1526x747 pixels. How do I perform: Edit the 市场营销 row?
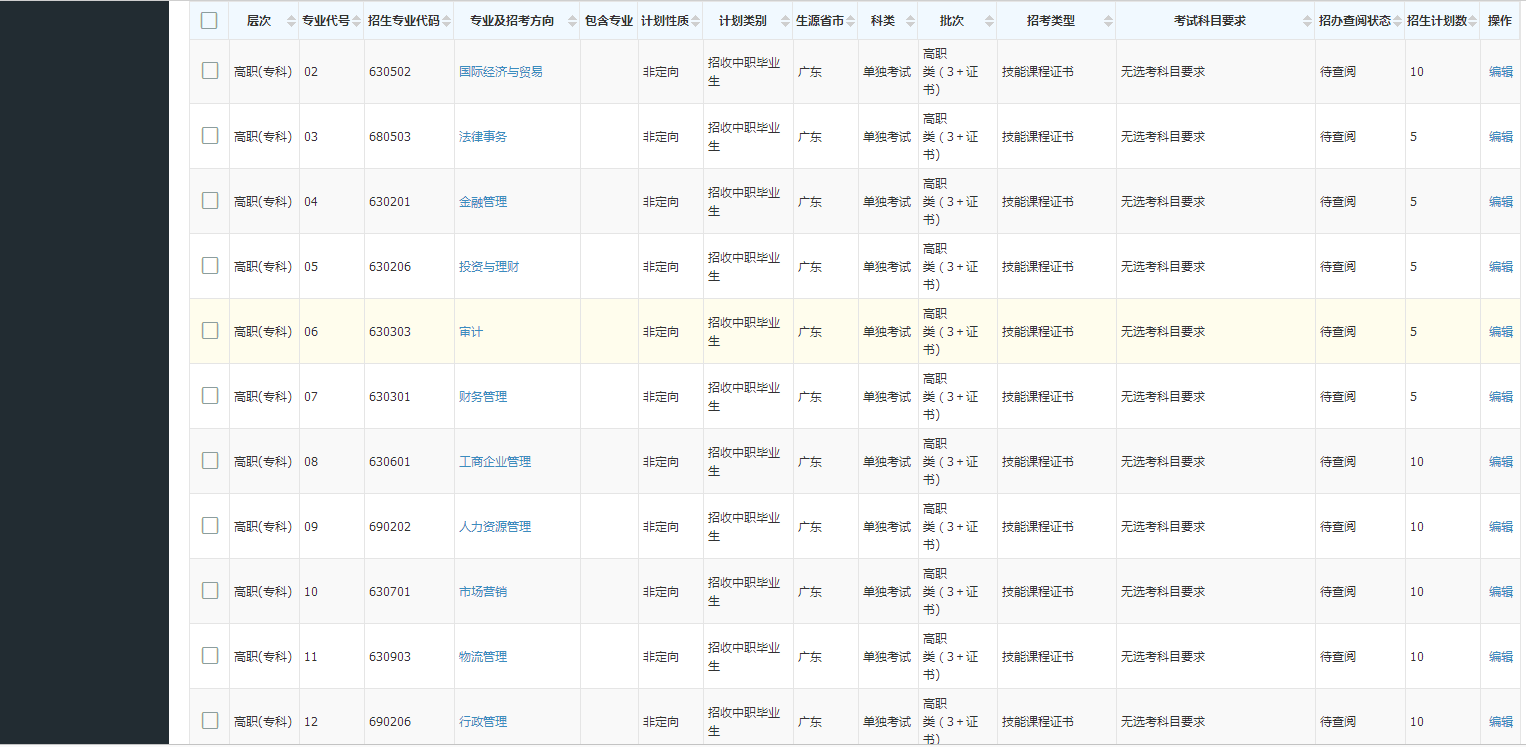click(x=1501, y=592)
